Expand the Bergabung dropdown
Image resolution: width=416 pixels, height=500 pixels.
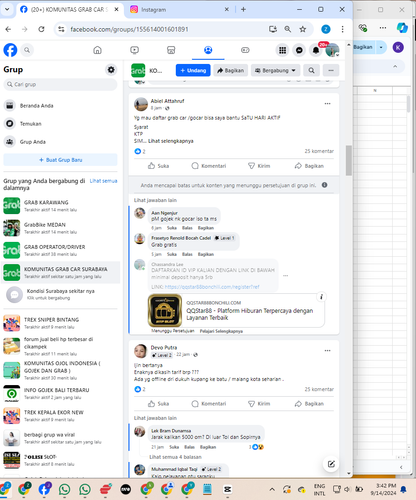point(276,70)
